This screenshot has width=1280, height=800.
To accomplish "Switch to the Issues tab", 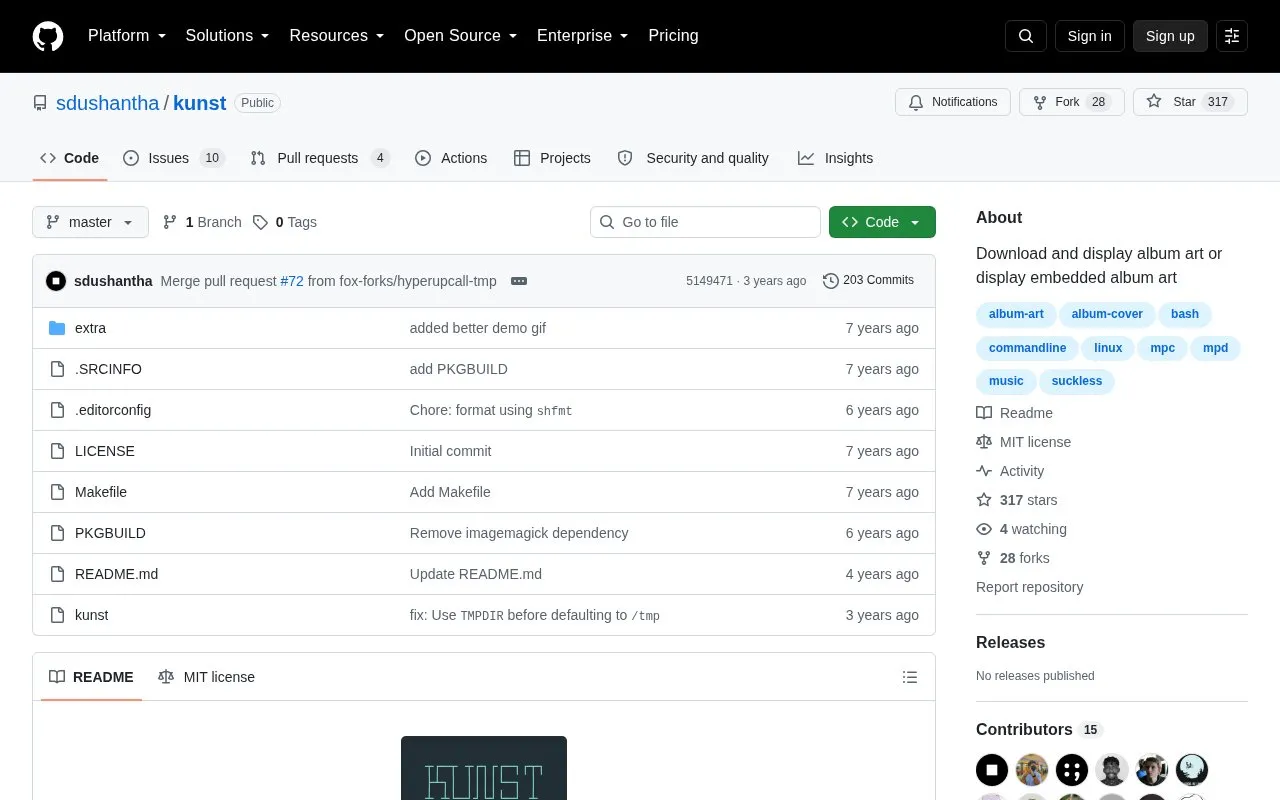I will tap(174, 158).
